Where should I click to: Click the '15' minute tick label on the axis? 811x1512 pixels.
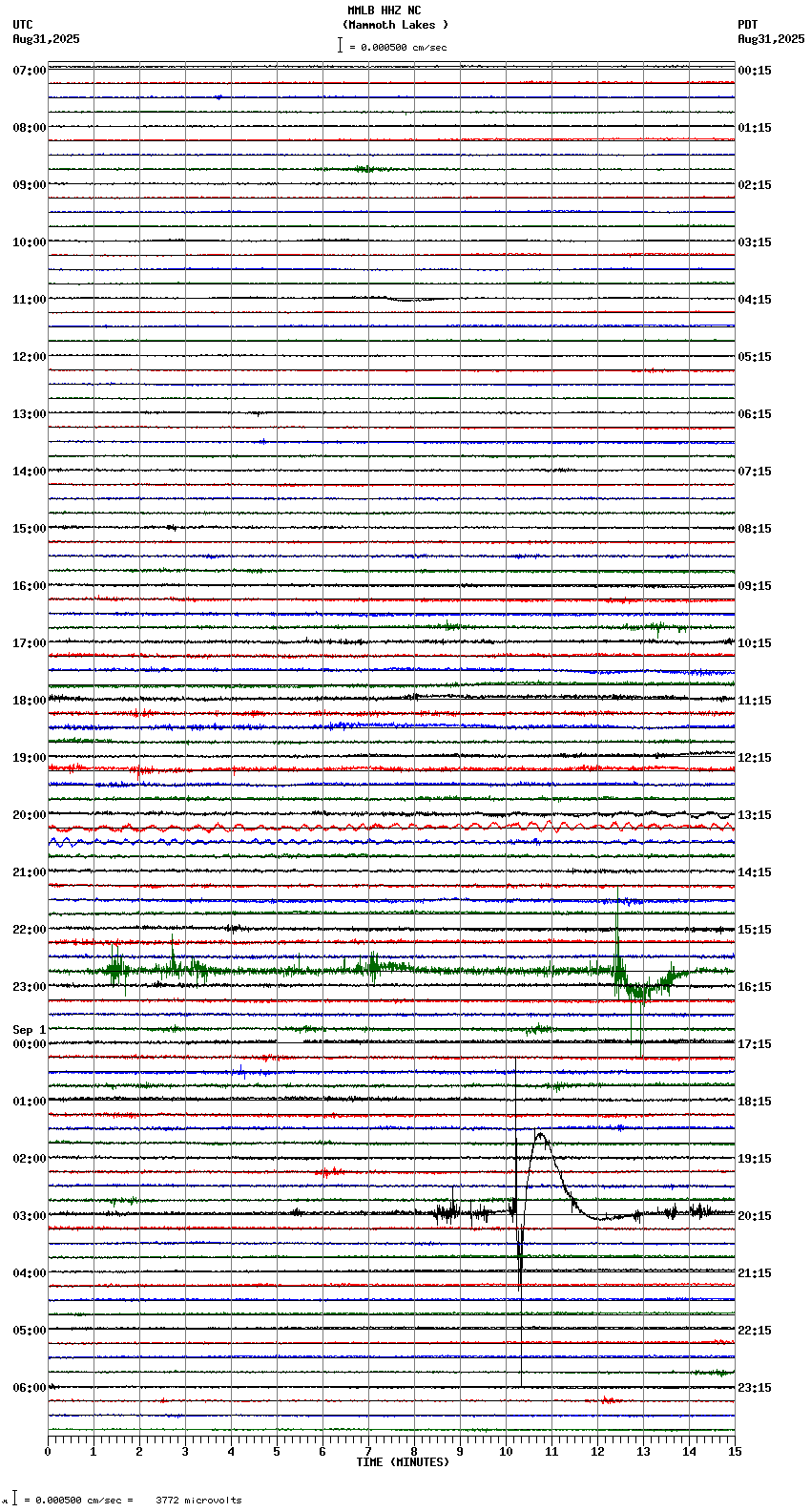tap(735, 1452)
